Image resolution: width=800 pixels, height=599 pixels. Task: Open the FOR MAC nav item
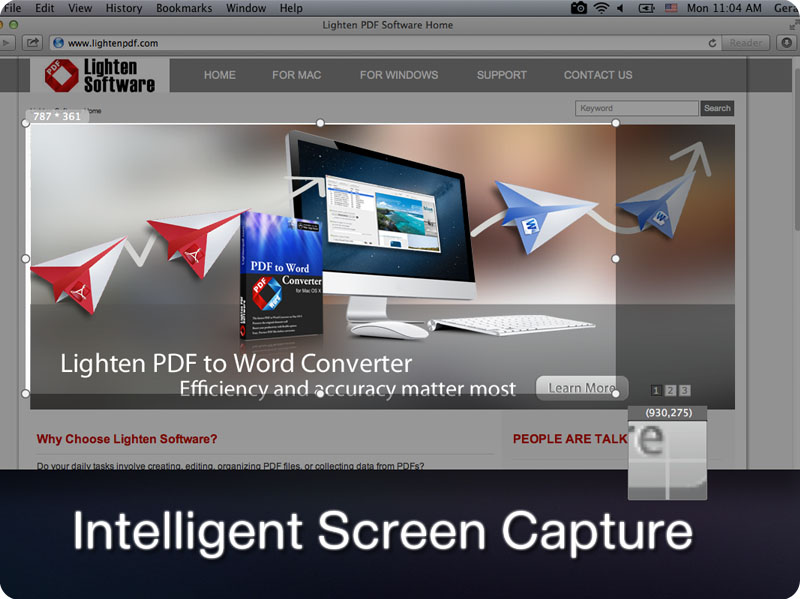click(296, 75)
